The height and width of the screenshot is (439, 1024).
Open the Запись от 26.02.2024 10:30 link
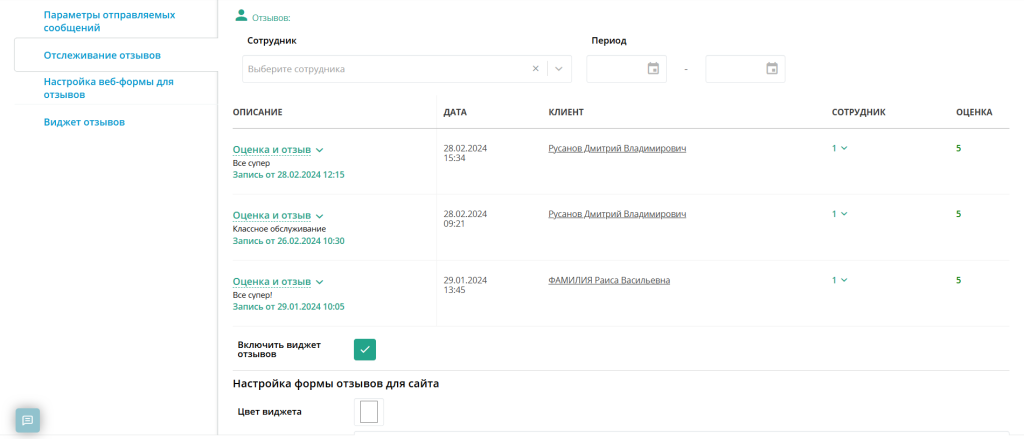pos(289,240)
